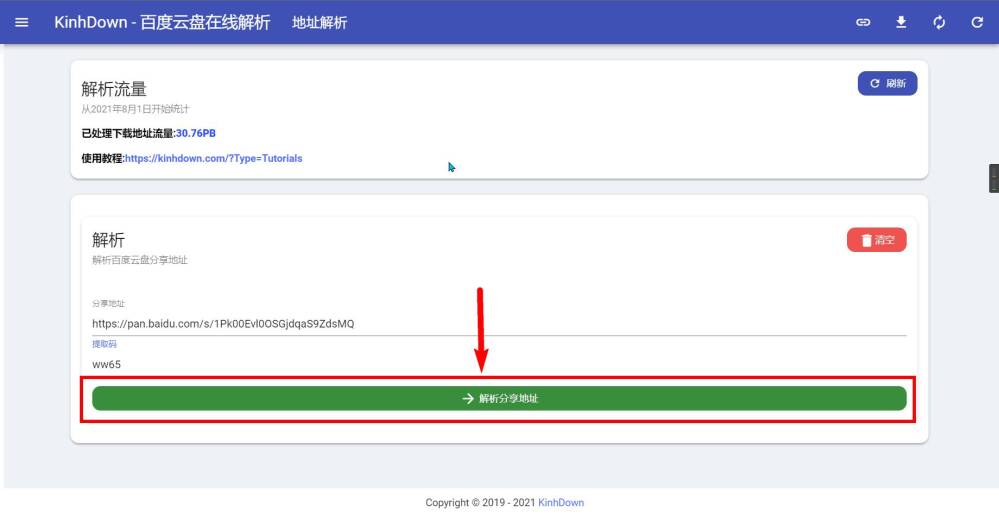The height and width of the screenshot is (517, 999).
Task: Click the green 解析分享地址 button
Action: tap(499, 398)
